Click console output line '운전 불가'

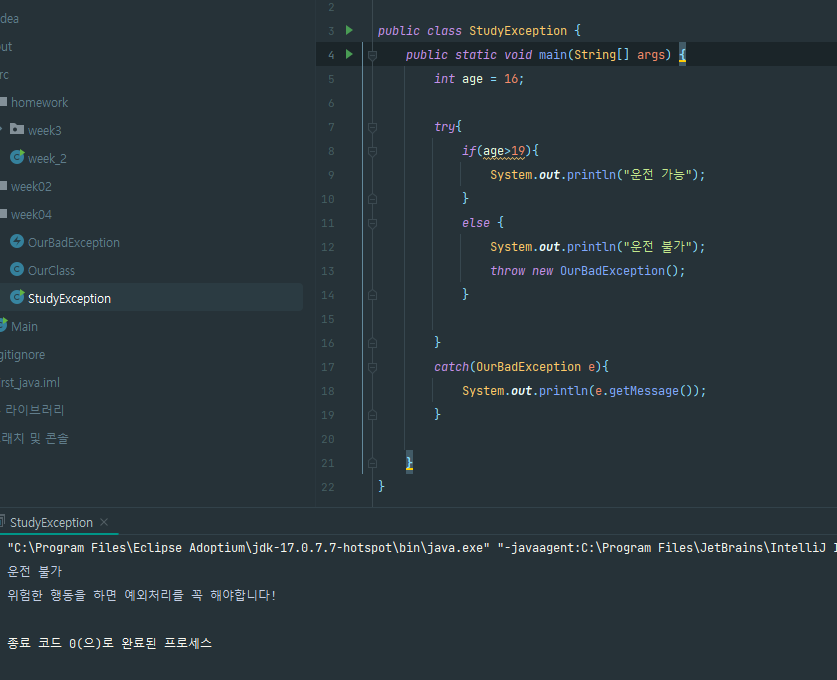point(35,572)
